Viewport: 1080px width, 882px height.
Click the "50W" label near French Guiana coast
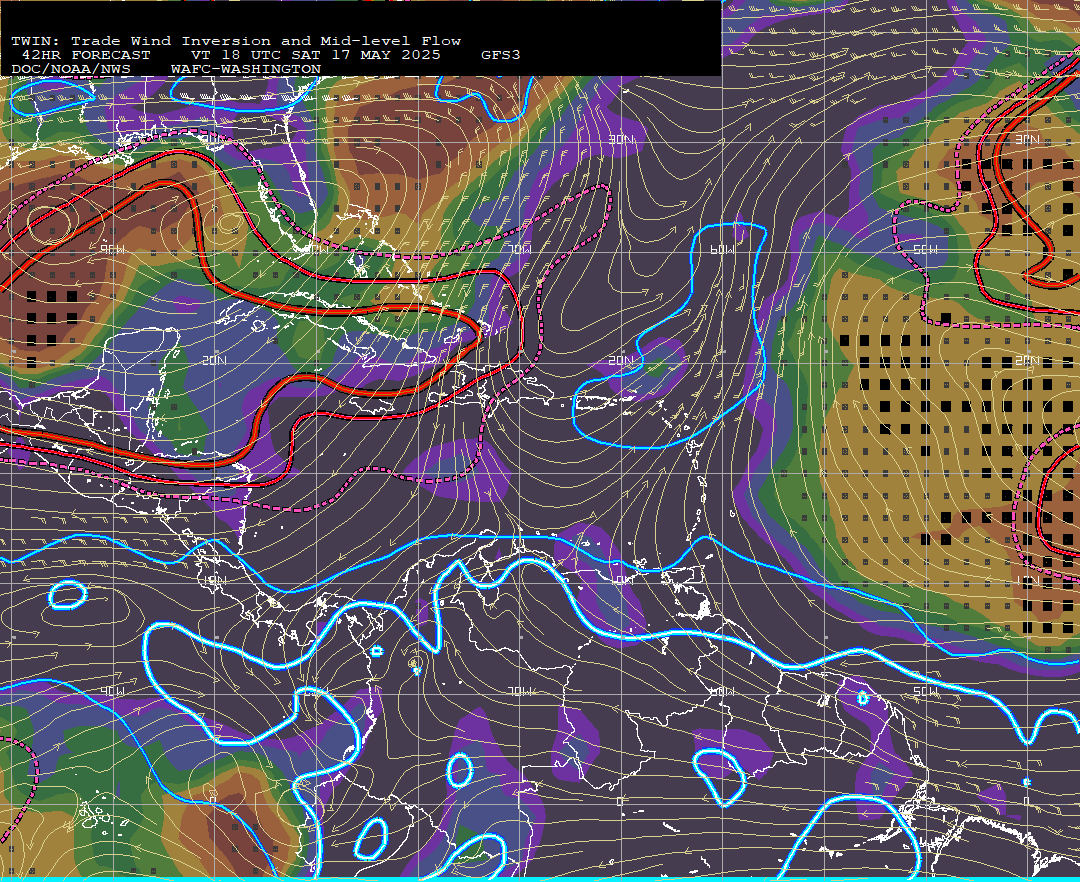926,691
